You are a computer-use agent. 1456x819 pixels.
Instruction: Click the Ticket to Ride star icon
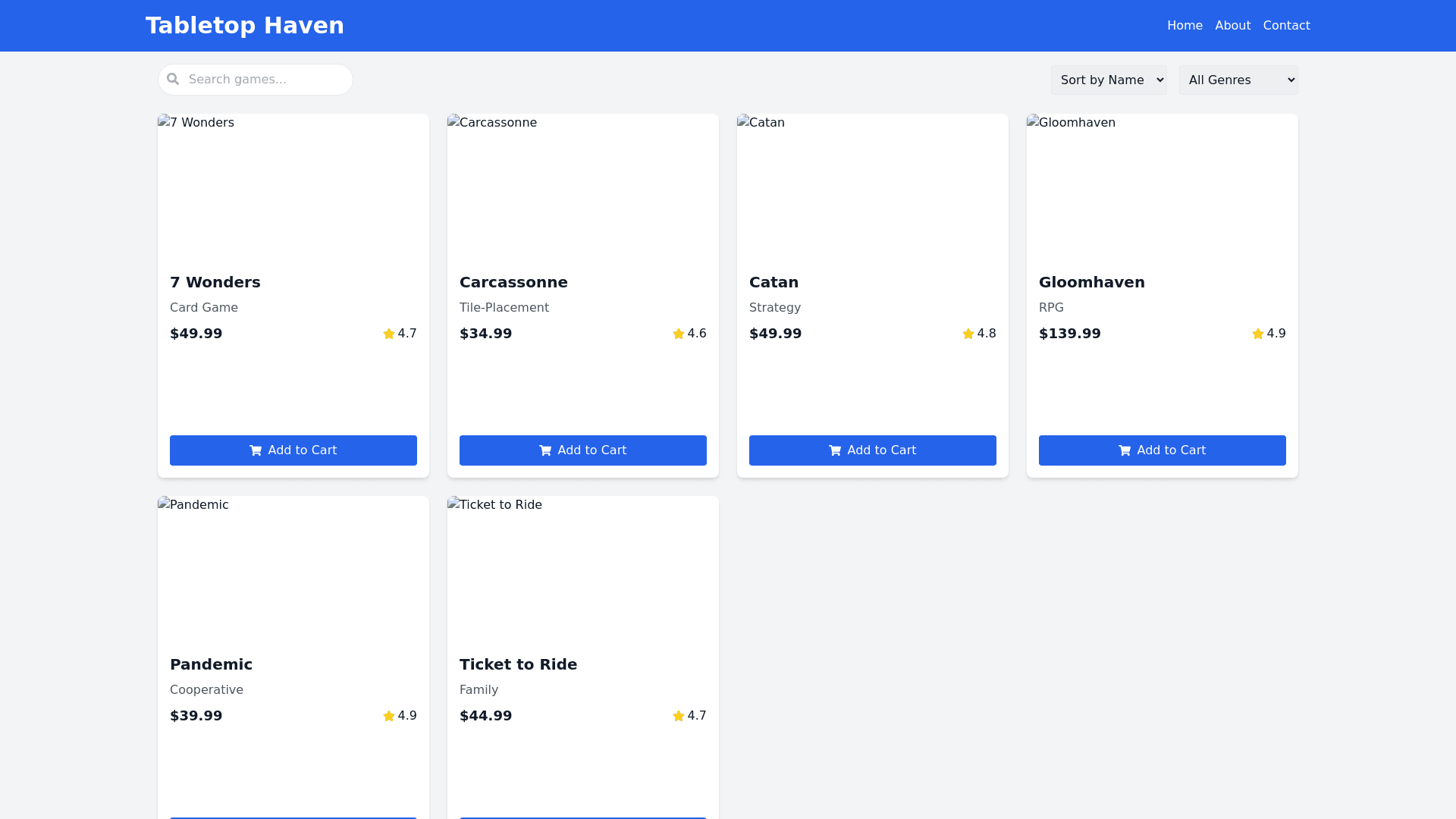(x=679, y=717)
